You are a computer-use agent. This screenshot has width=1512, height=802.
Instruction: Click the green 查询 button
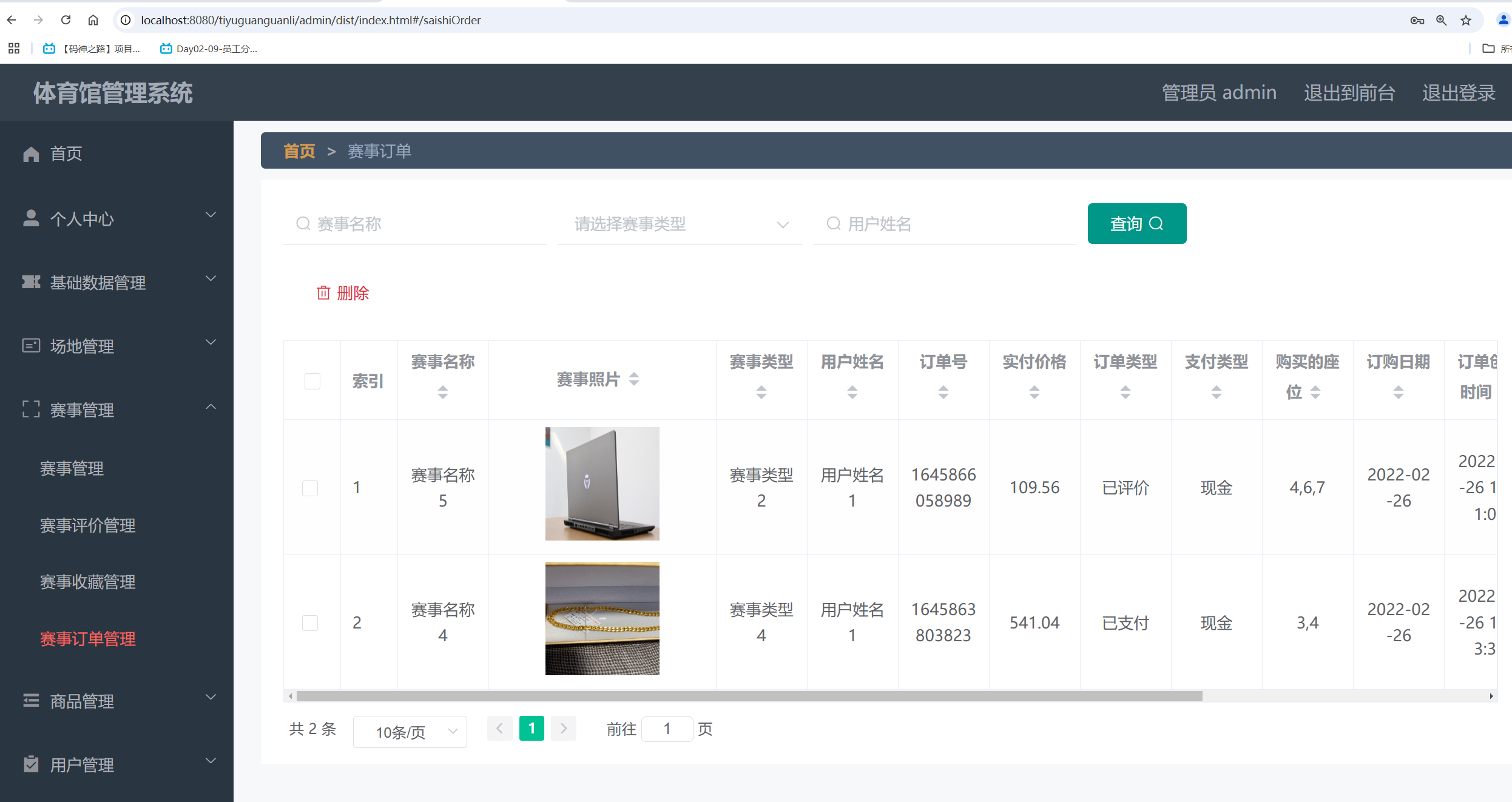[x=1136, y=223]
